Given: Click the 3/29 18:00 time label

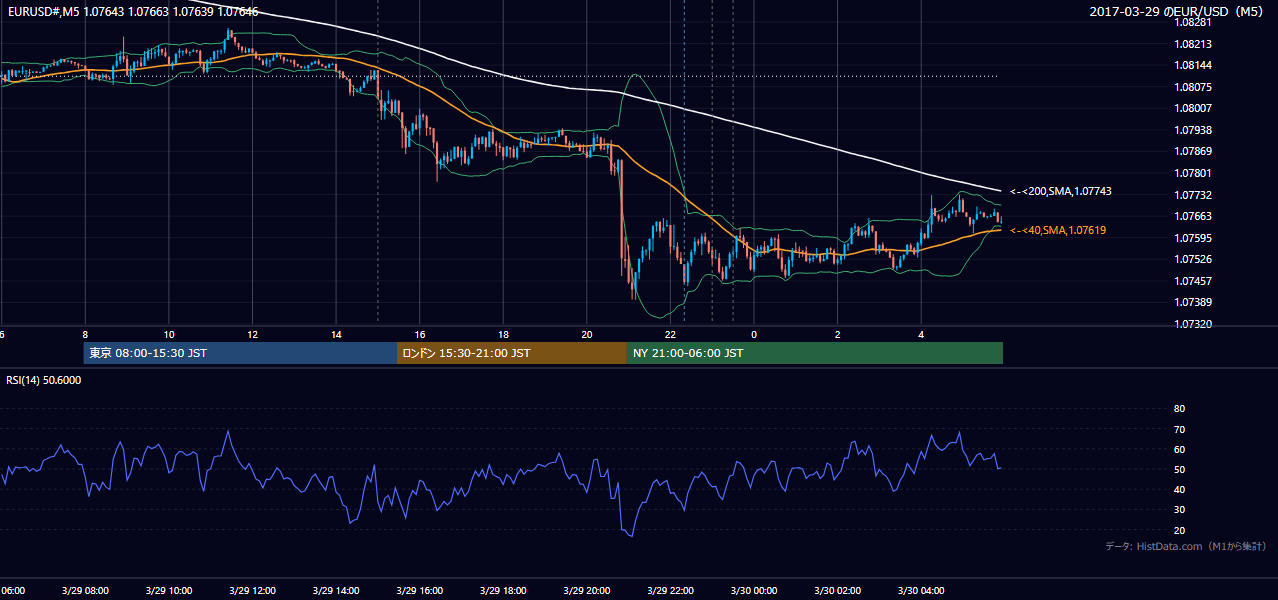Looking at the screenshot, I should 502,590.
